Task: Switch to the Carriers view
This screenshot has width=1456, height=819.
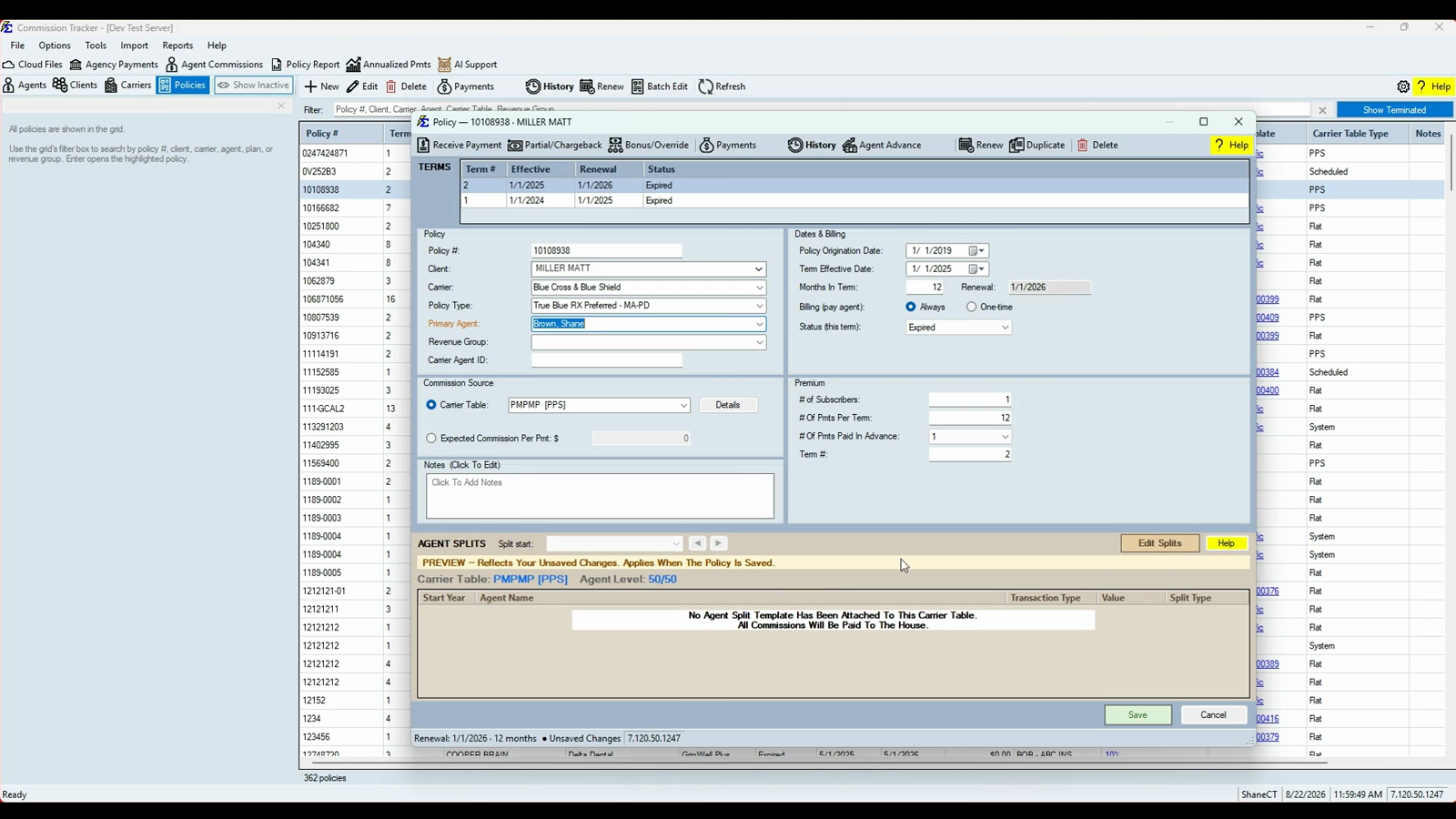Action: 127,86
